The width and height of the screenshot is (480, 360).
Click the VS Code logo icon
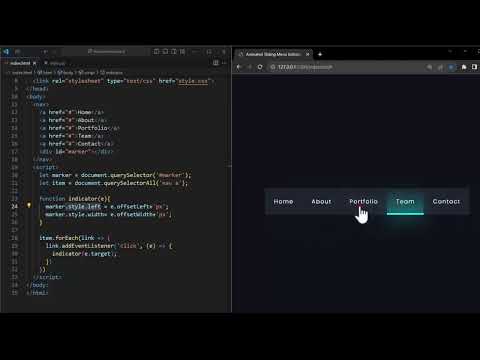[x=6, y=52]
